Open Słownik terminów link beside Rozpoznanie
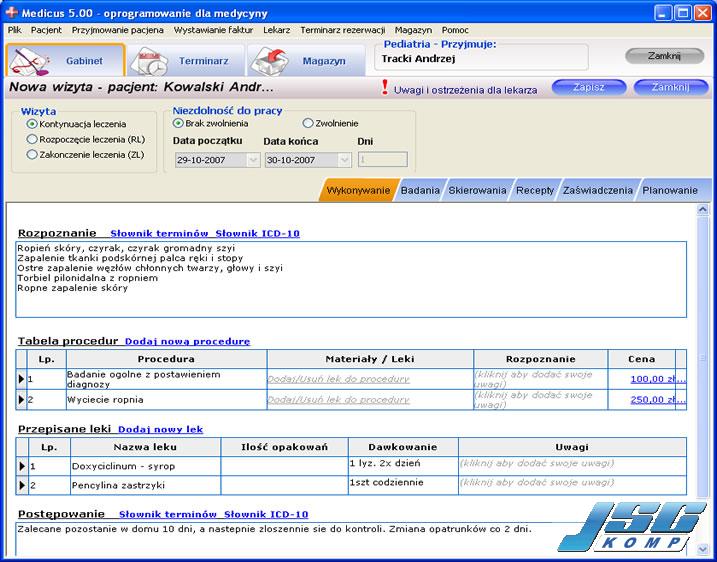717x562 pixels. click(159, 234)
